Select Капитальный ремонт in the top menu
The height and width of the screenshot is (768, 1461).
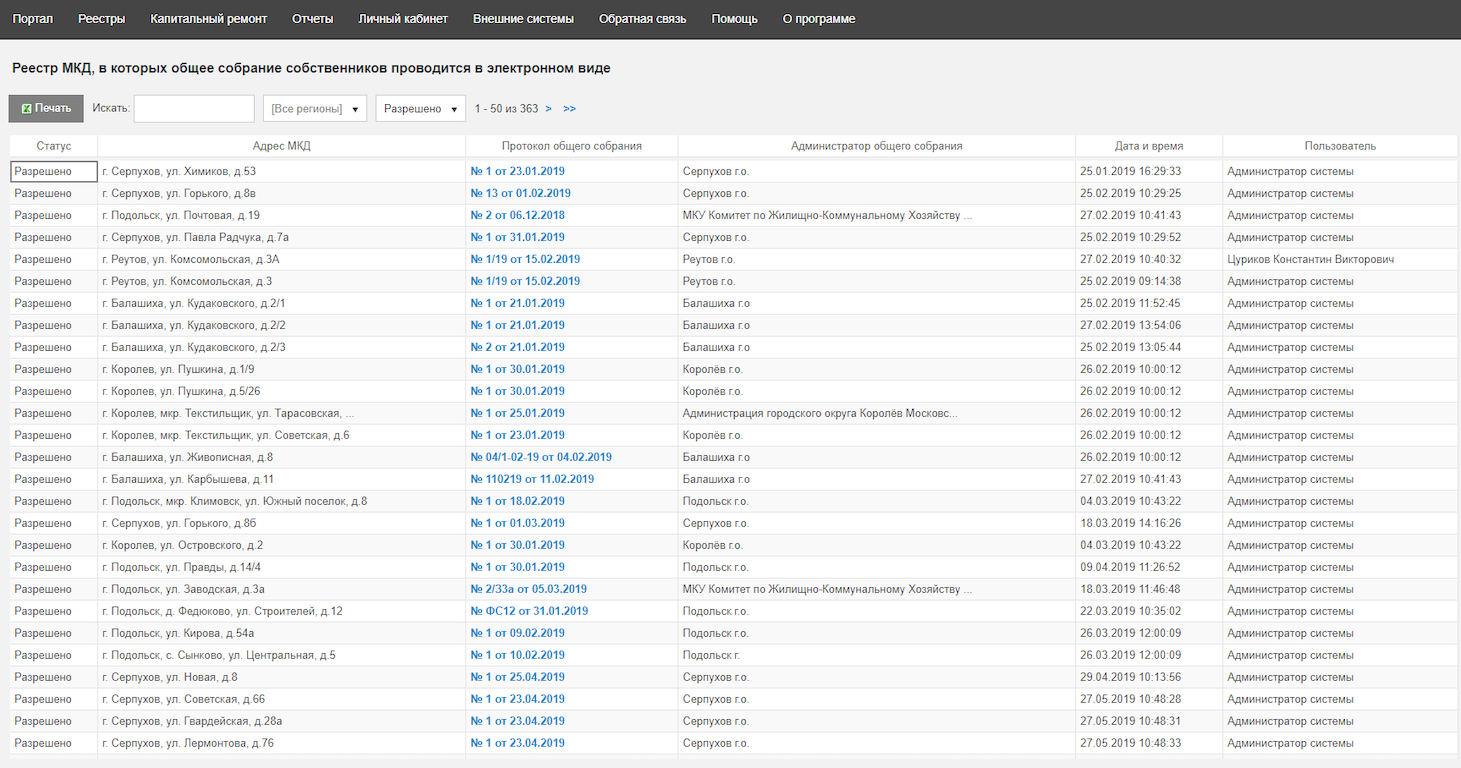pos(208,19)
